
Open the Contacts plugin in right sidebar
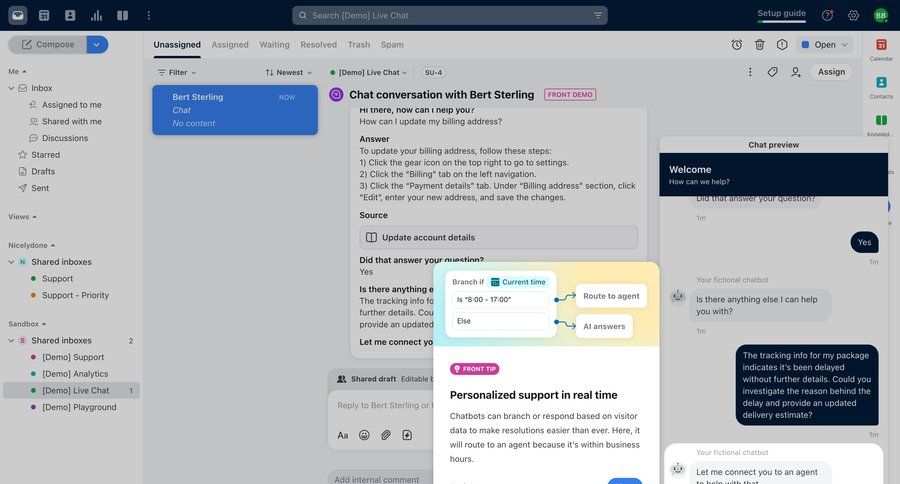881,87
